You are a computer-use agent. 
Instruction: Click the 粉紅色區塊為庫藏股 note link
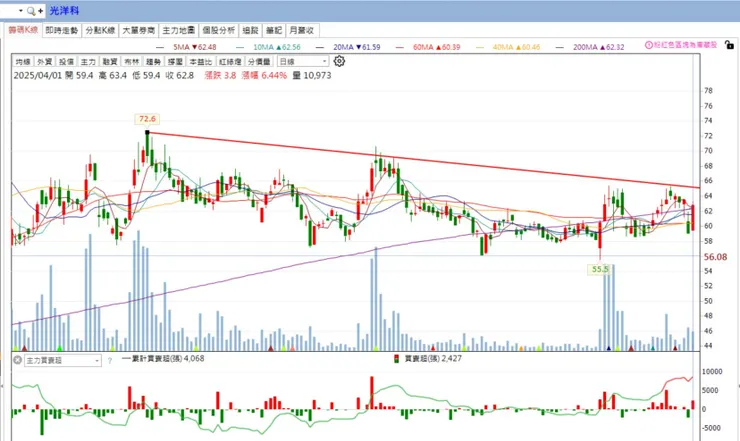click(685, 45)
